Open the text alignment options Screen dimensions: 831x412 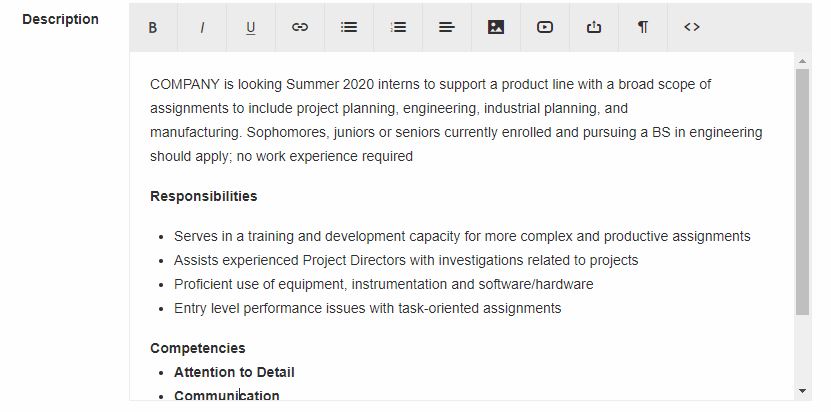(x=447, y=27)
